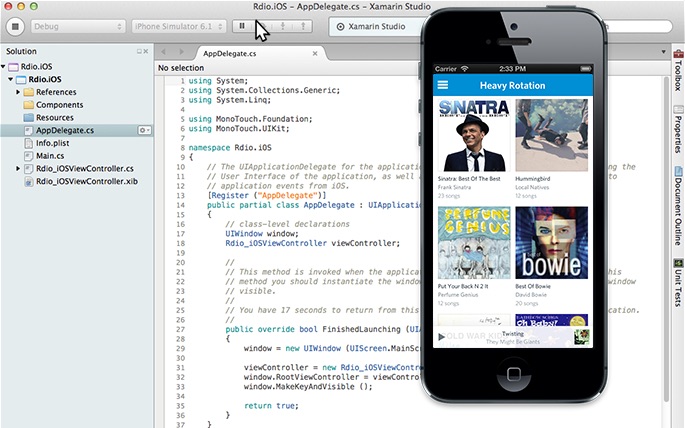
Task: Open the Document Outline side panel
Action: pyautogui.click(x=678, y=206)
